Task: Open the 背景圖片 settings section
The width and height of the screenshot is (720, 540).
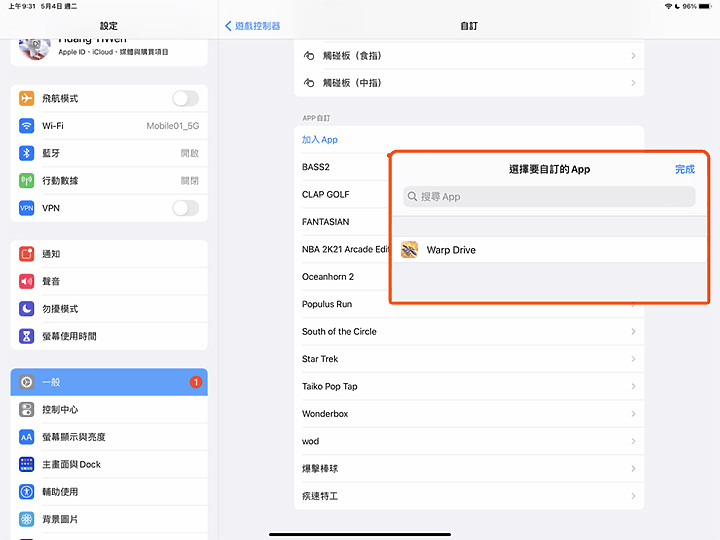Action: 109,519
